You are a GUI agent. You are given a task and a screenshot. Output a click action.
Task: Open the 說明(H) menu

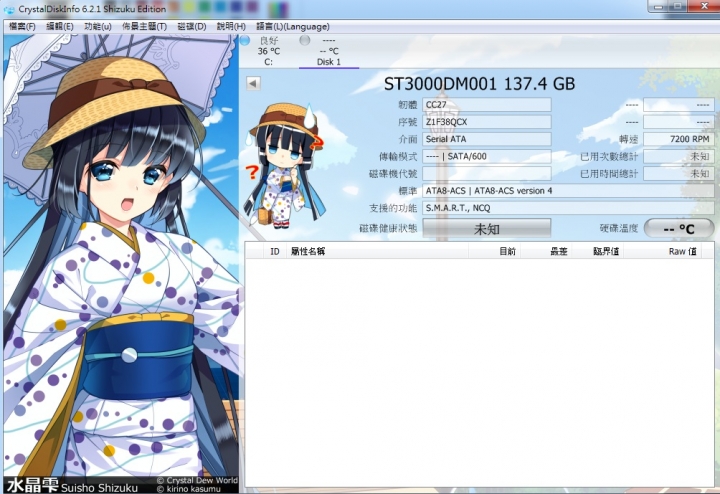[x=231, y=27]
